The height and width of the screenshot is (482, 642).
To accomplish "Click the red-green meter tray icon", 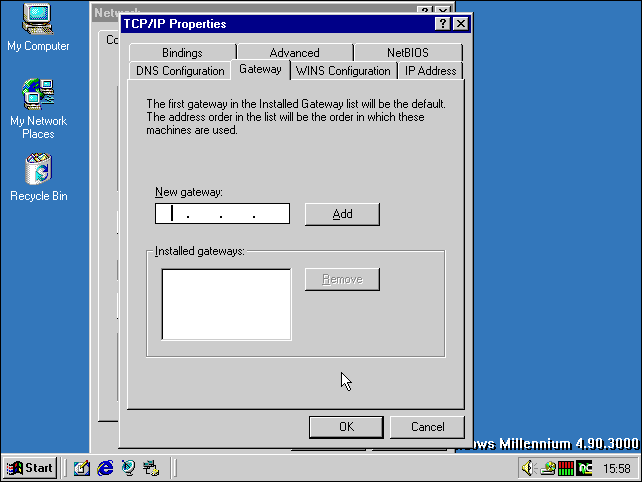I will [x=566, y=468].
